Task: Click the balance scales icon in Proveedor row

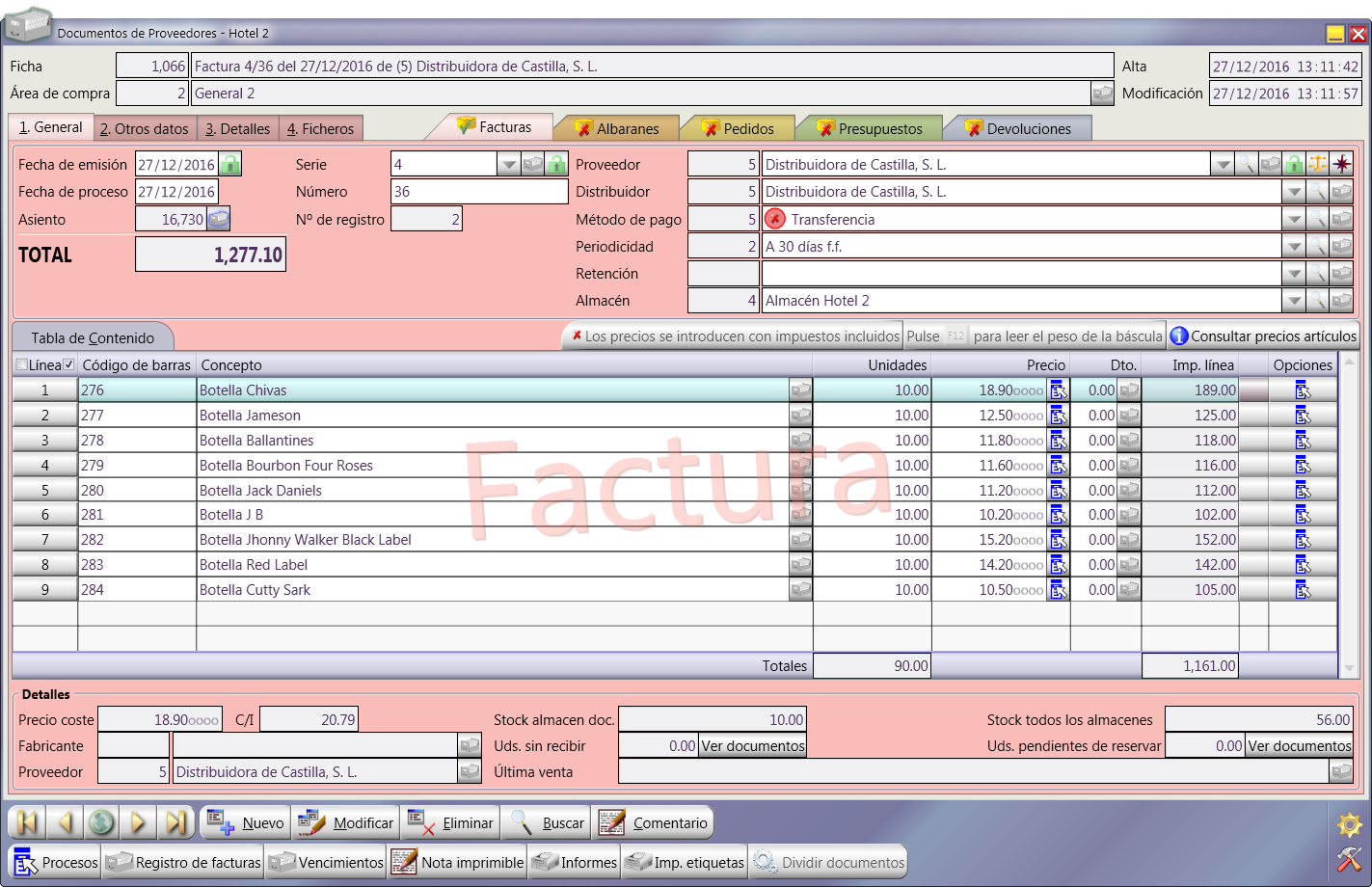Action: 1318,165
